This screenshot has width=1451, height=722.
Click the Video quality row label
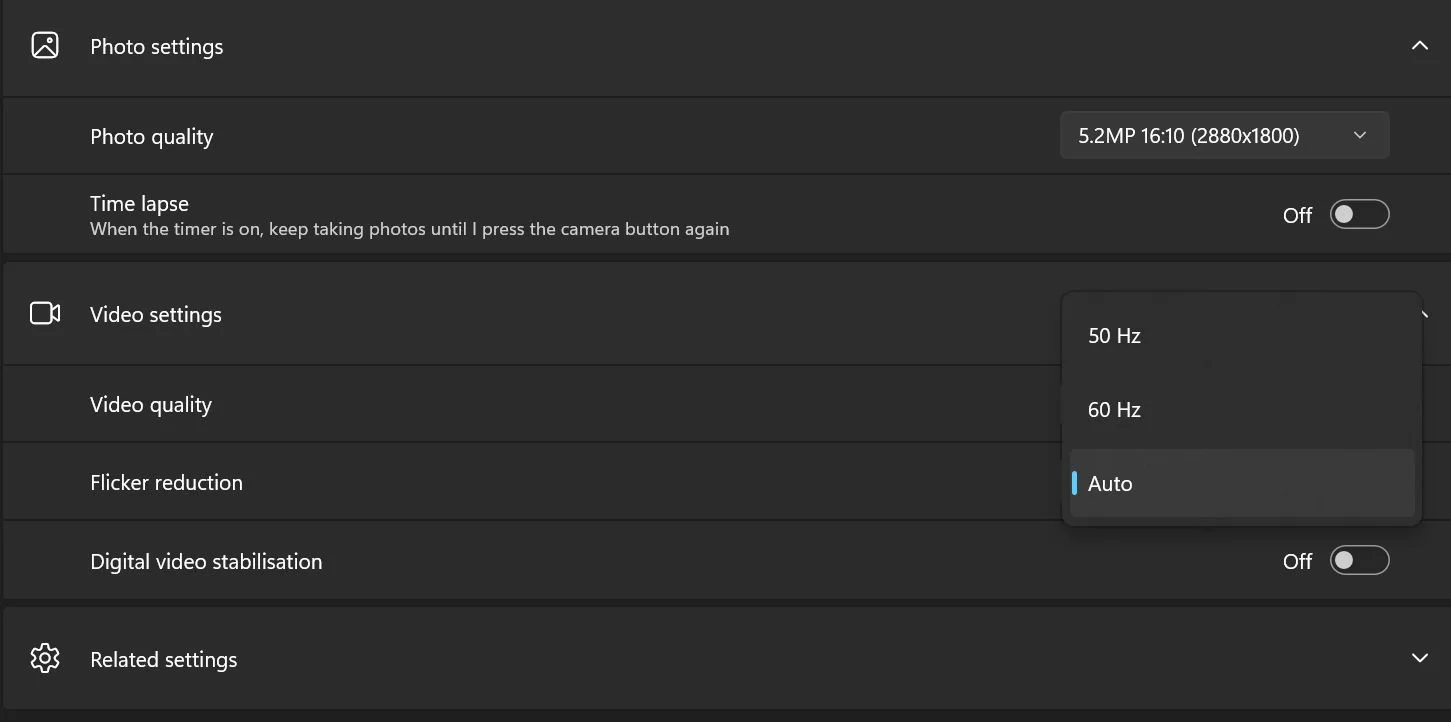coord(151,405)
